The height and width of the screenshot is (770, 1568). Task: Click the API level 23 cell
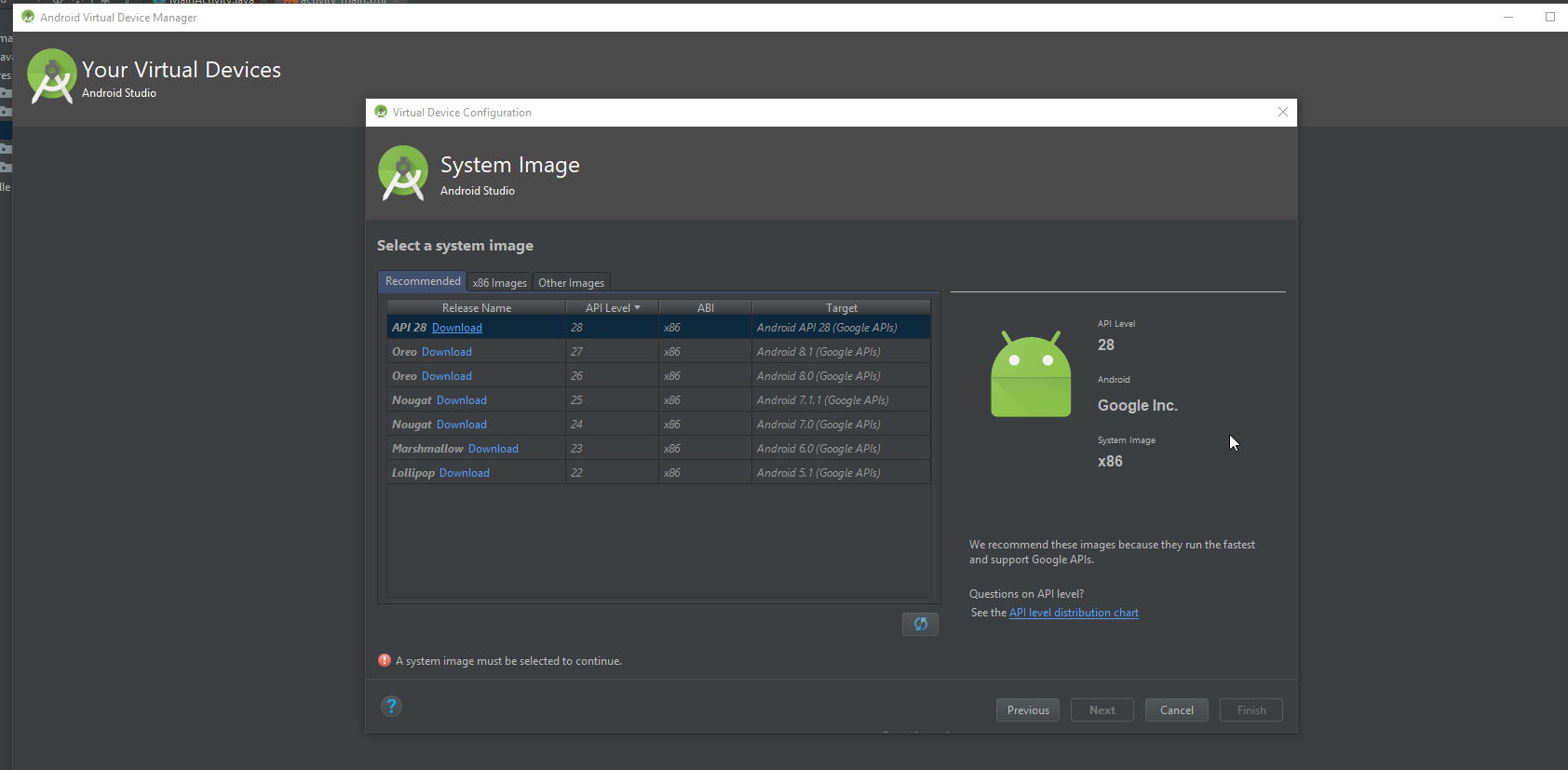(613, 449)
